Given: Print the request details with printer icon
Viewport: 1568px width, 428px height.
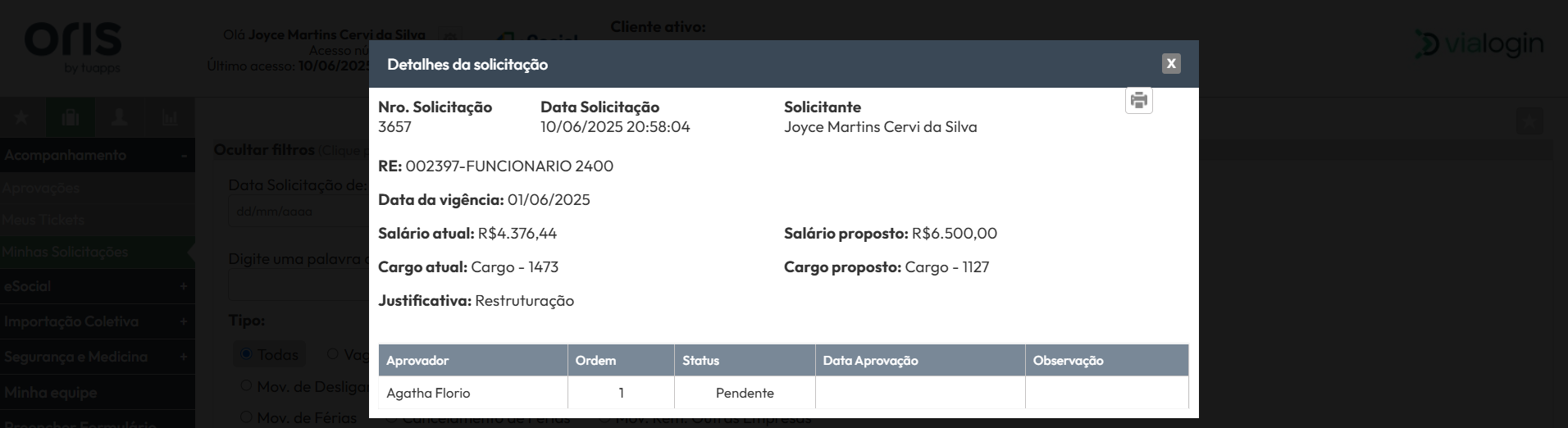Looking at the screenshot, I should pyautogui.click(x=1138, y=100).
